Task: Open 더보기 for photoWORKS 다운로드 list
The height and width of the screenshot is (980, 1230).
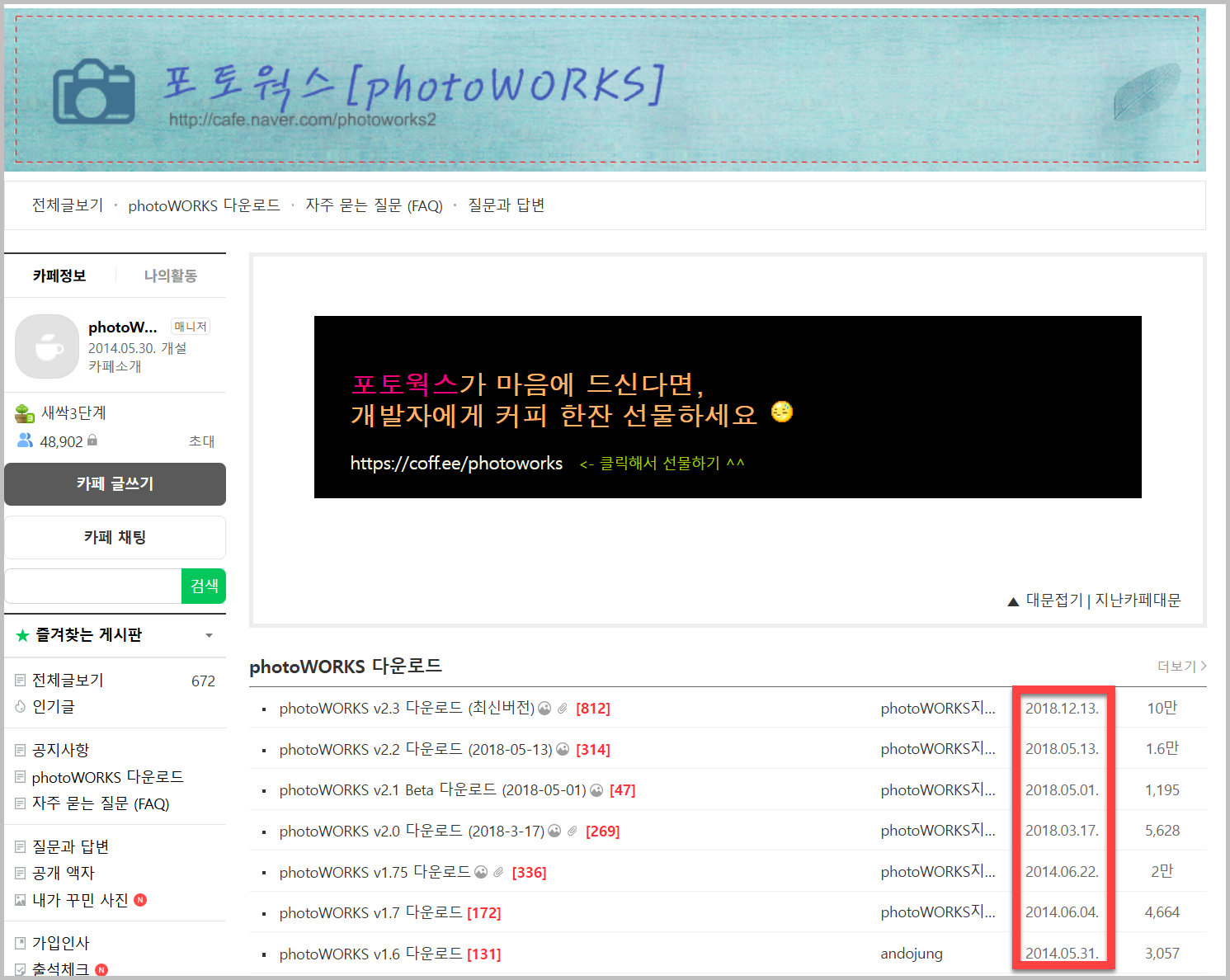Action: point(1181,666)
